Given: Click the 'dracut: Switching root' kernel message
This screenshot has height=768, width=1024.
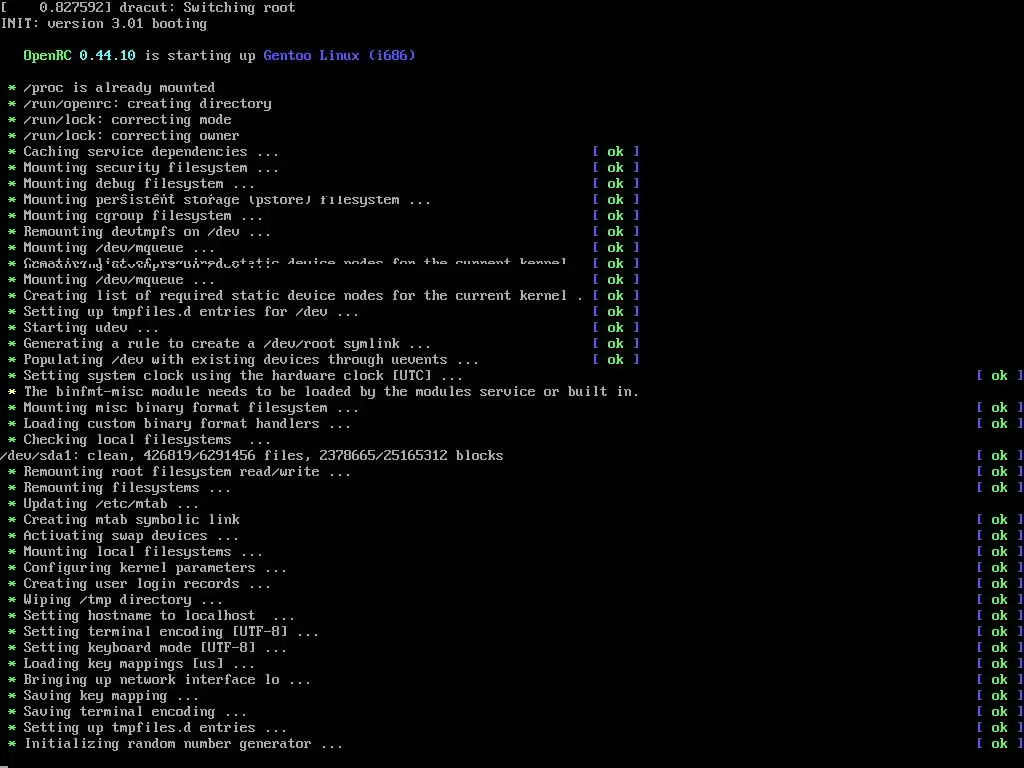Looking at the screenshot, I should click(x=148, y=8).
